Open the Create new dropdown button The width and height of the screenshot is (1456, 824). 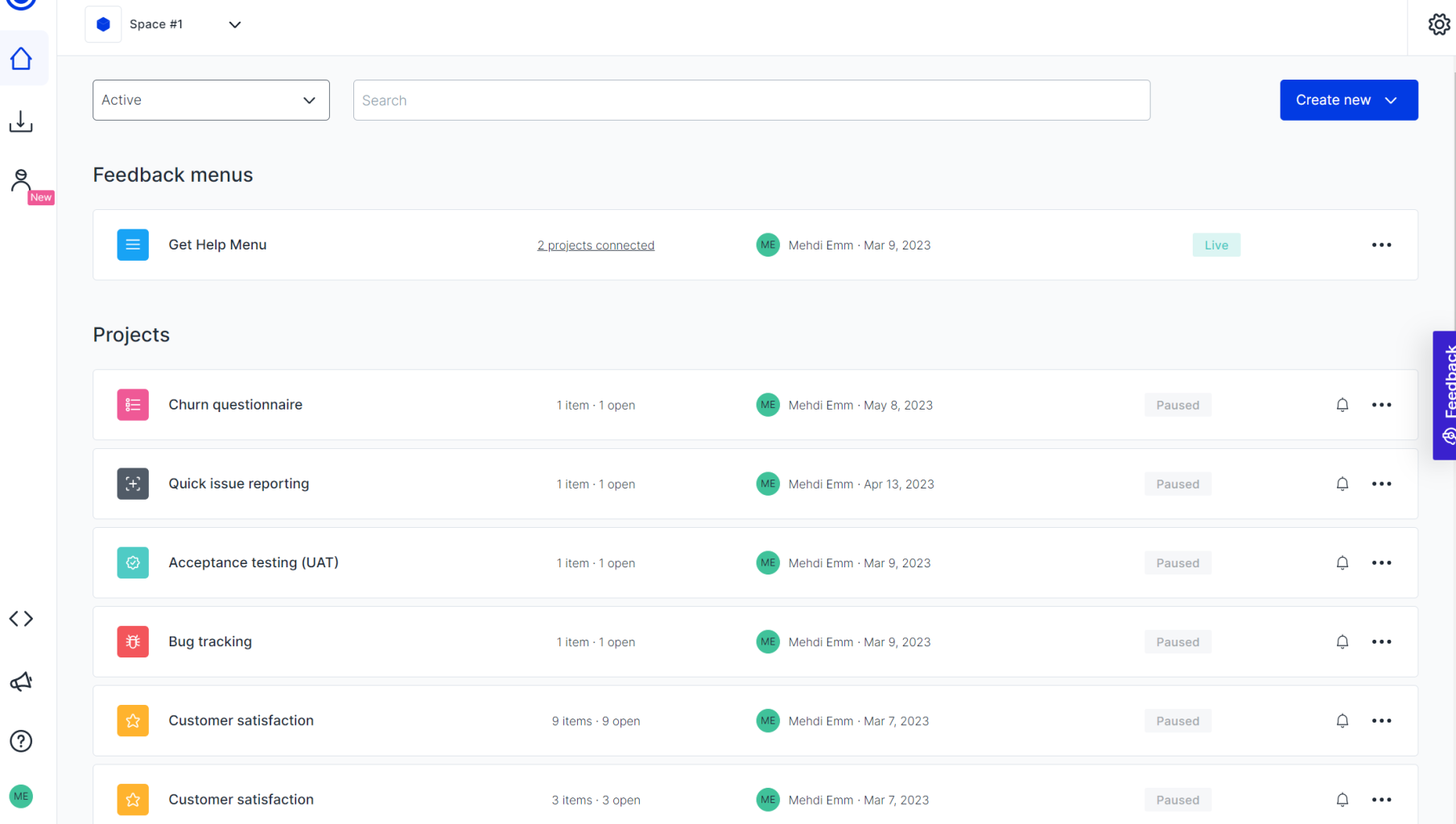coord(1349,100)
